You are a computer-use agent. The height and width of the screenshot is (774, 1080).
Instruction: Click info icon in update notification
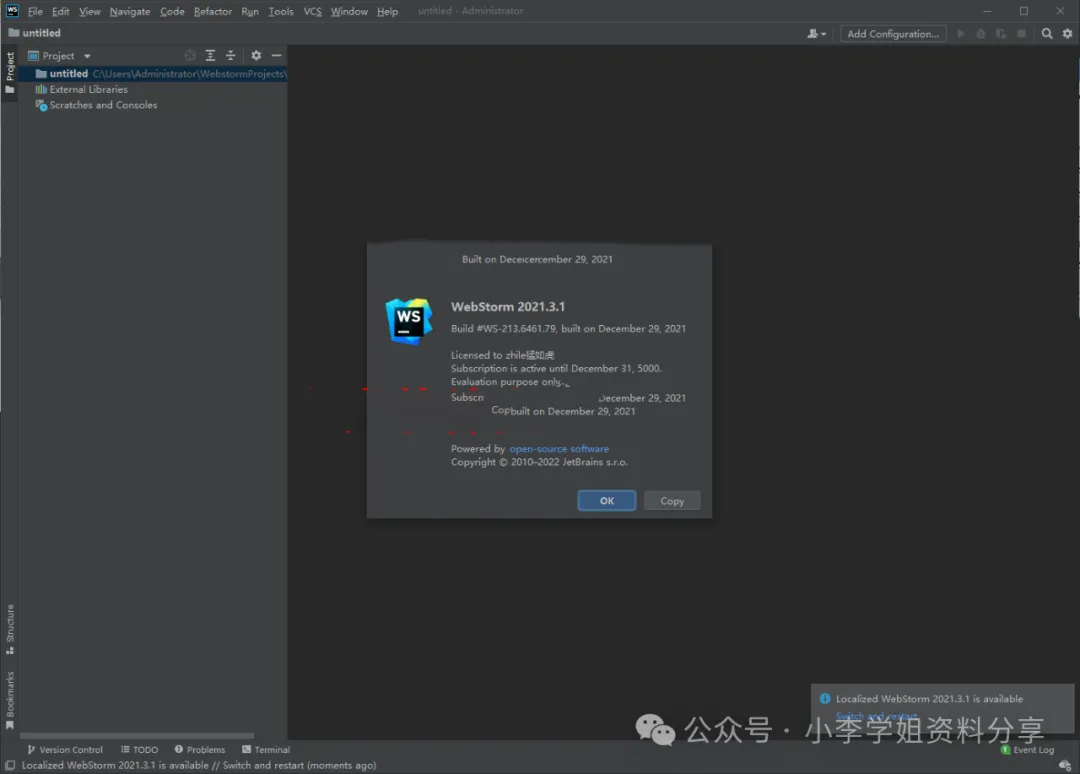point(824,698)
